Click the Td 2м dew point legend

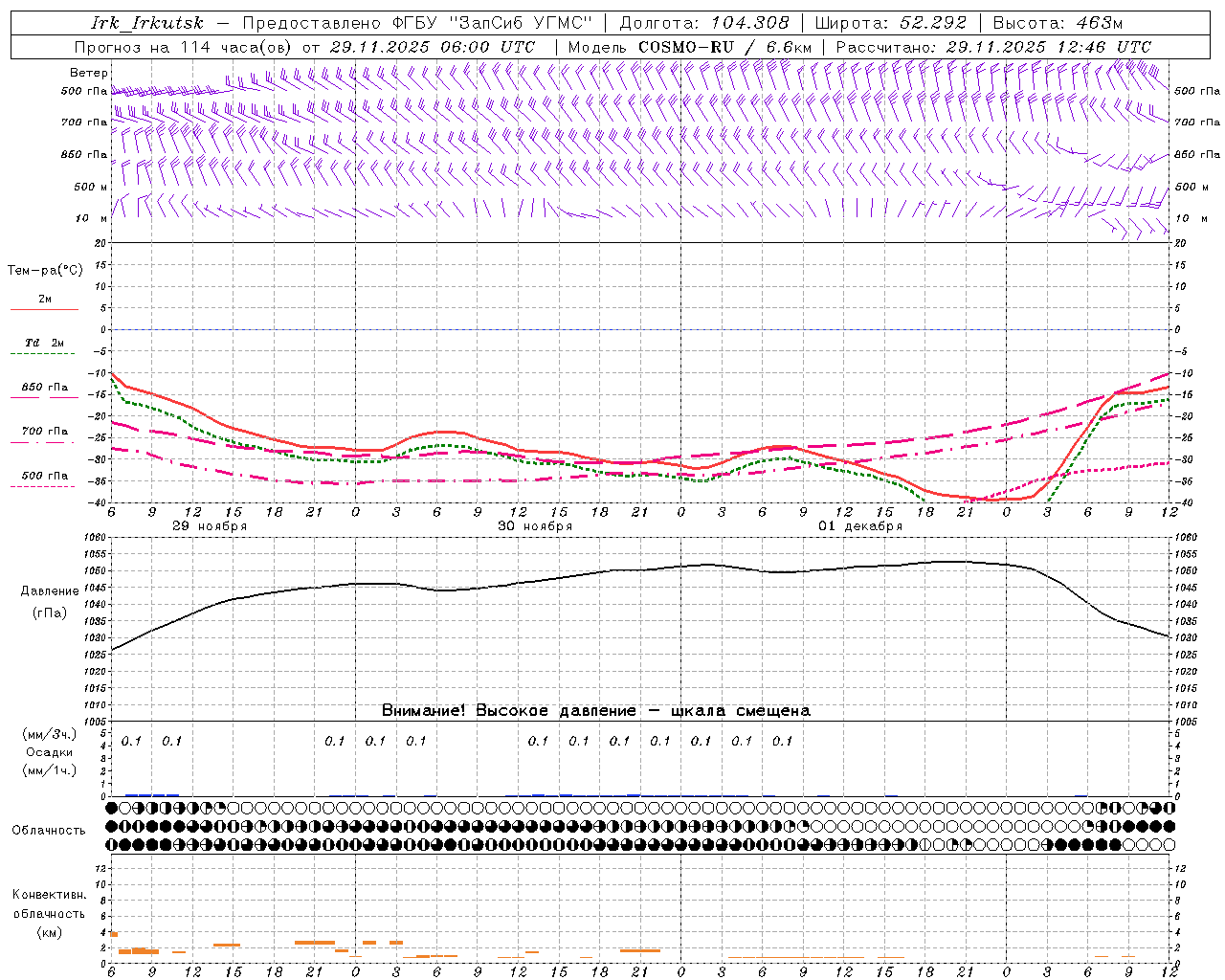coord(44,343)
